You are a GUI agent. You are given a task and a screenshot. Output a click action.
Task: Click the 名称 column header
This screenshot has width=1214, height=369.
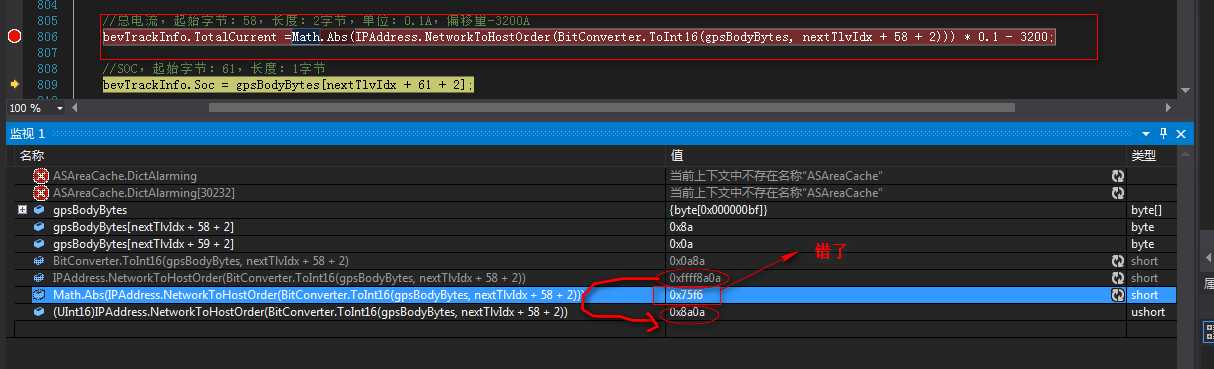click(32, 155)
